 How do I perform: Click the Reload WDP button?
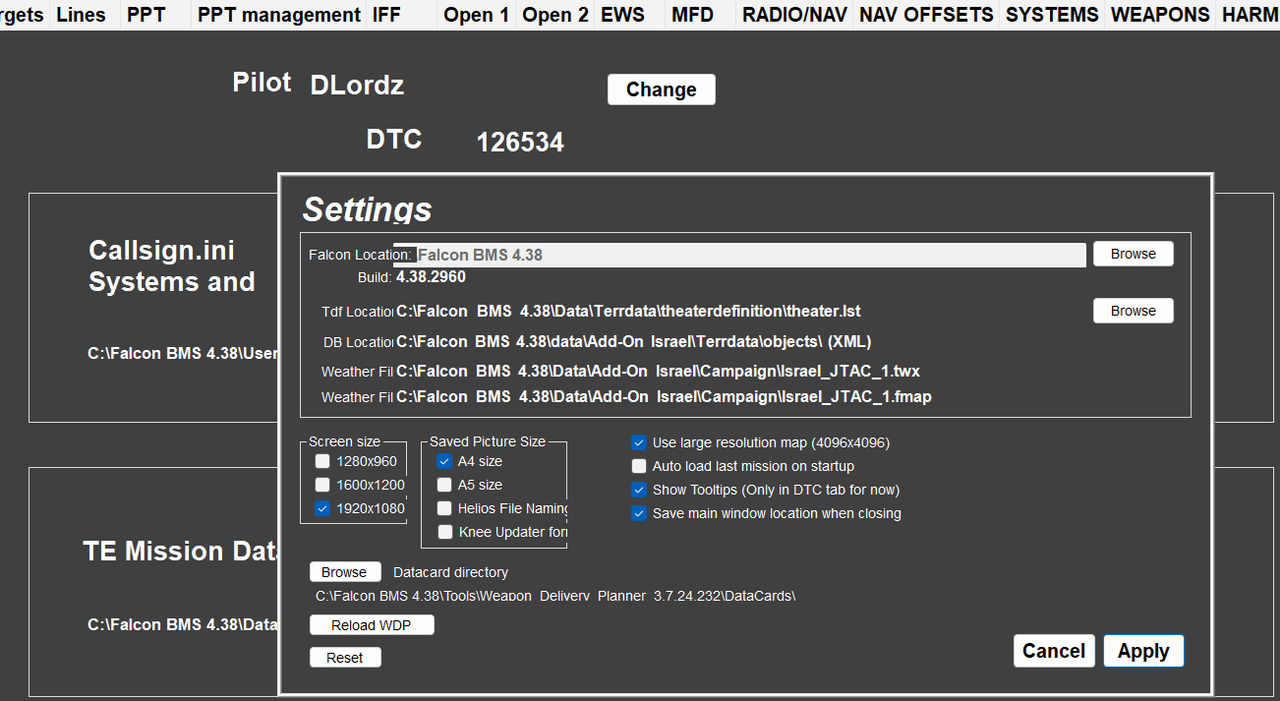point(372,625)
